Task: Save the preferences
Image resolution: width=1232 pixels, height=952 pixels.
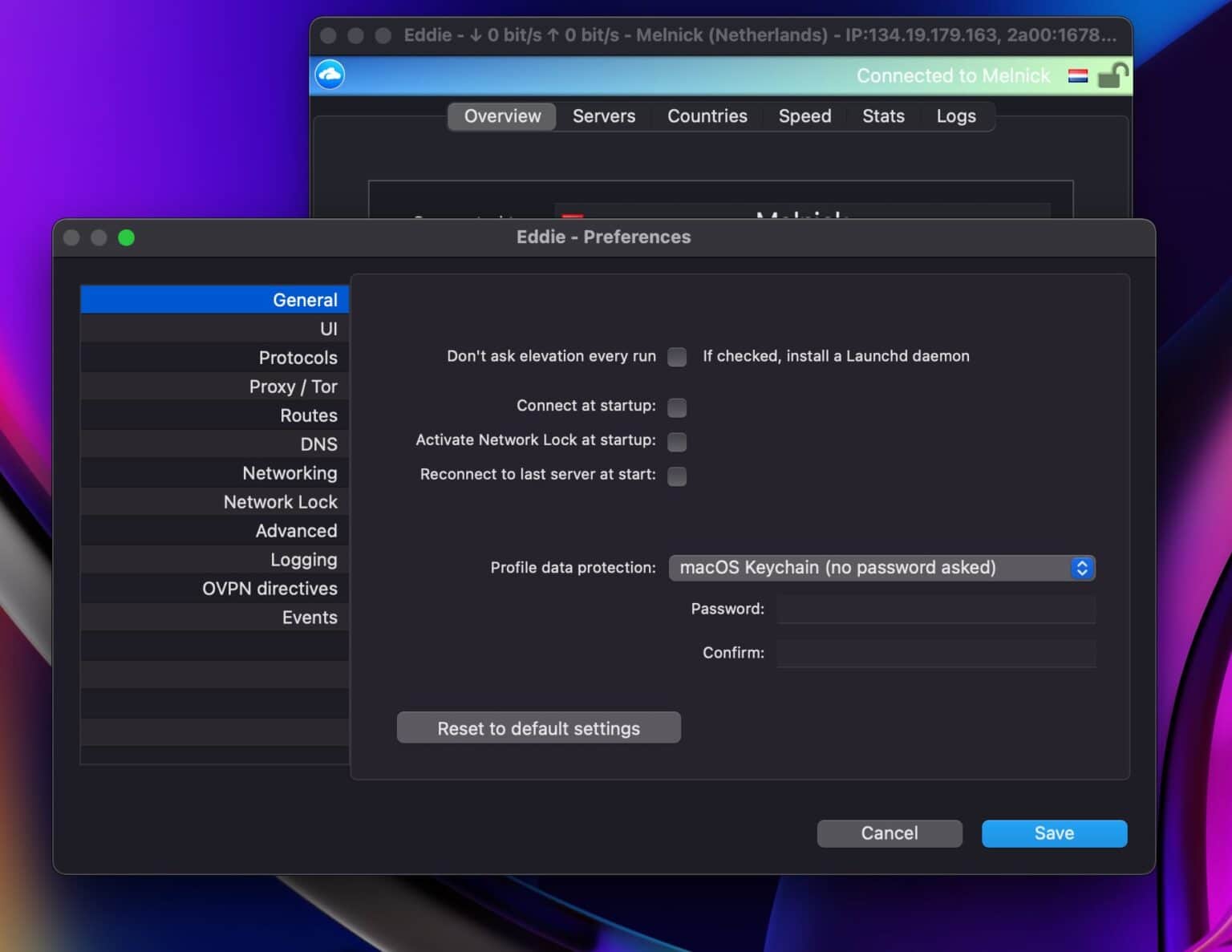Action: tap(1054, 833)
